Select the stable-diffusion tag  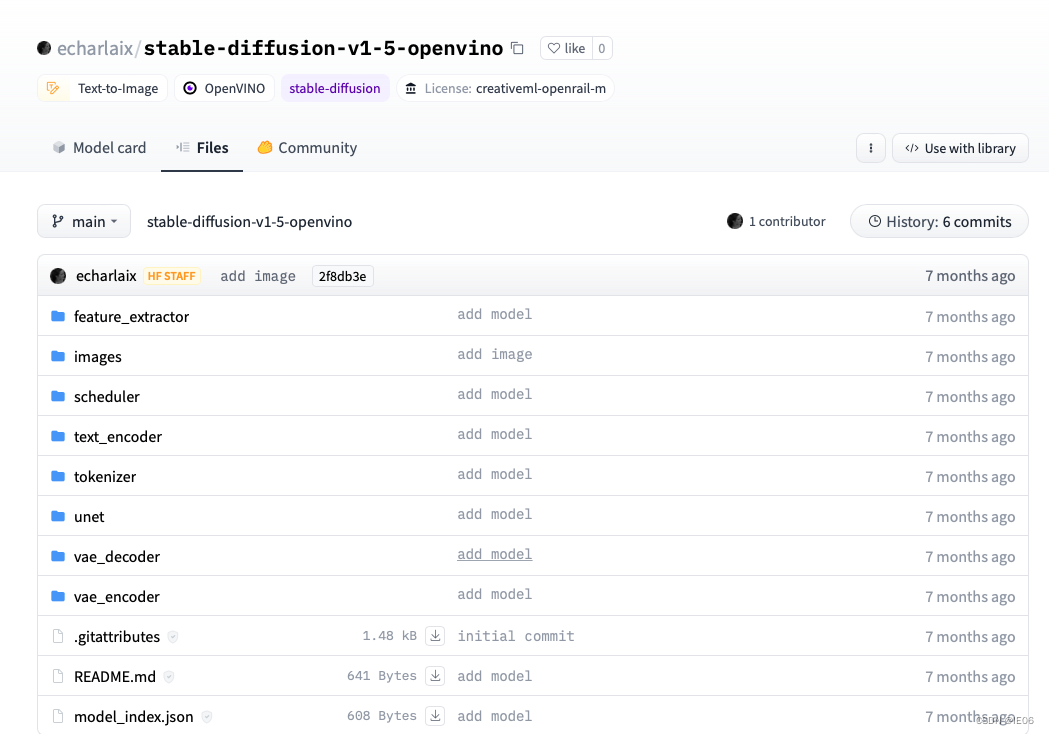335,88
